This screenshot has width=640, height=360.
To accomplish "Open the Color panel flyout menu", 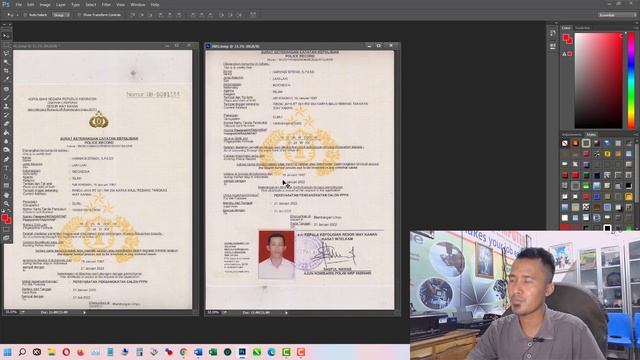I will coord(637,28).
